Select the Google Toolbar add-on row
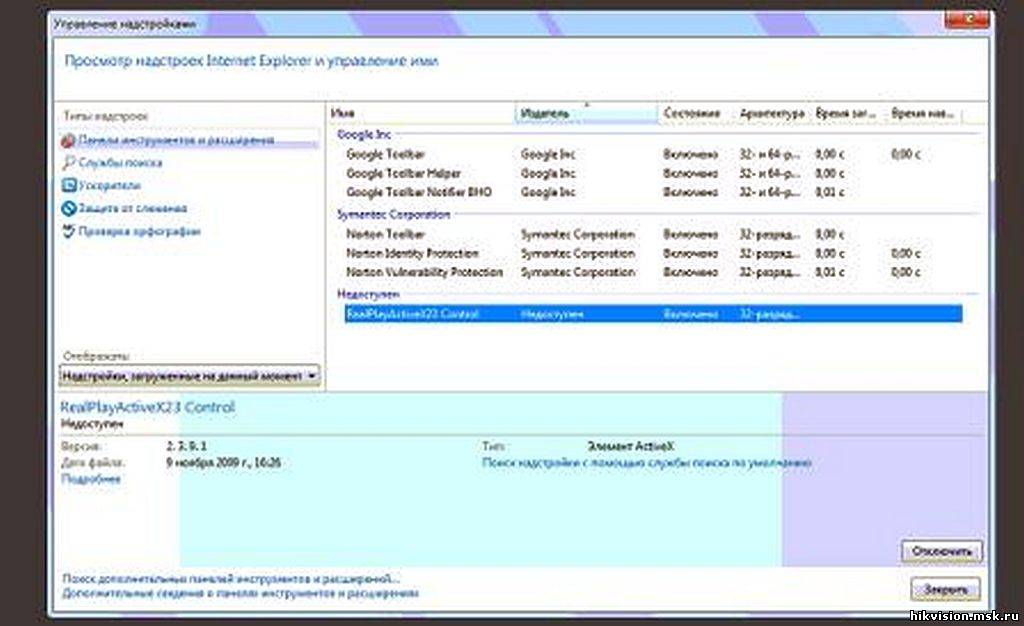Viewport: 1024px width, 626px height. pos(653,155)
